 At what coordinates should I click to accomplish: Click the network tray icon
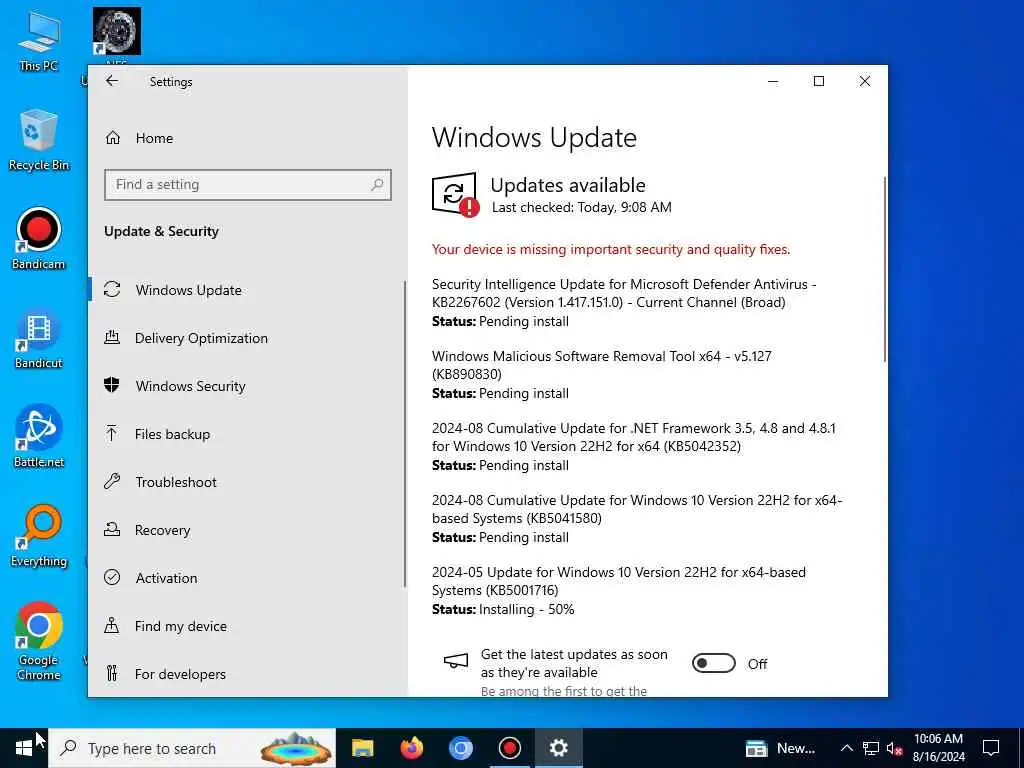point(871,748)
